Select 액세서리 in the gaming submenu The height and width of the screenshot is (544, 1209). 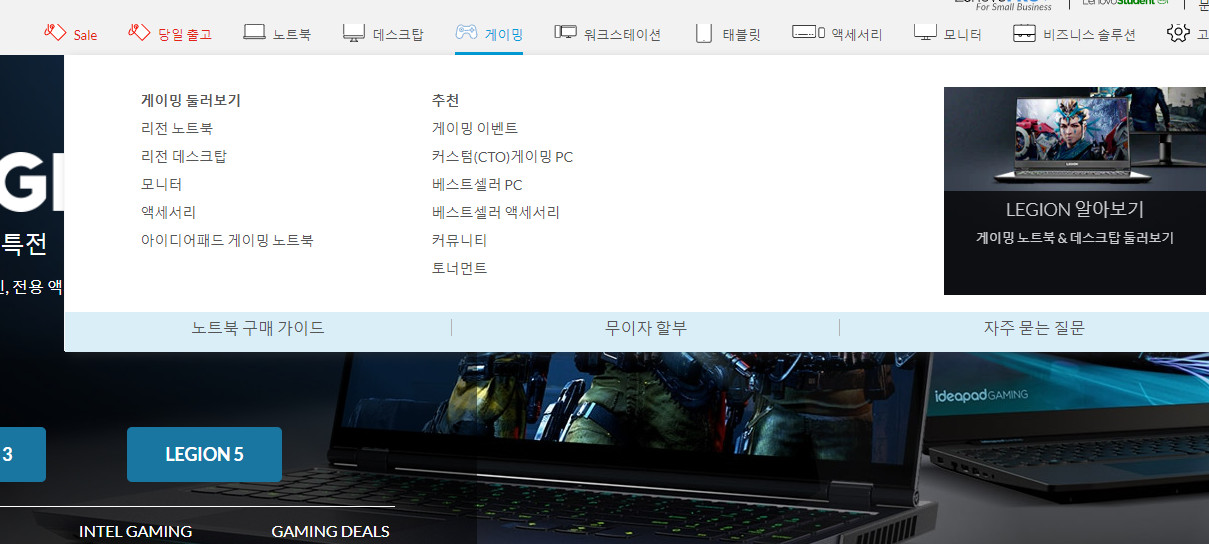(x=169, y=213)
